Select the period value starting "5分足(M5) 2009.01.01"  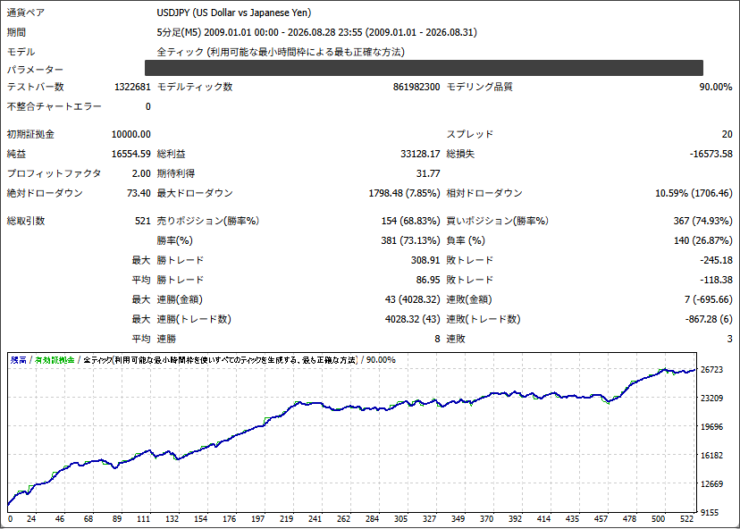click(317, 33)
